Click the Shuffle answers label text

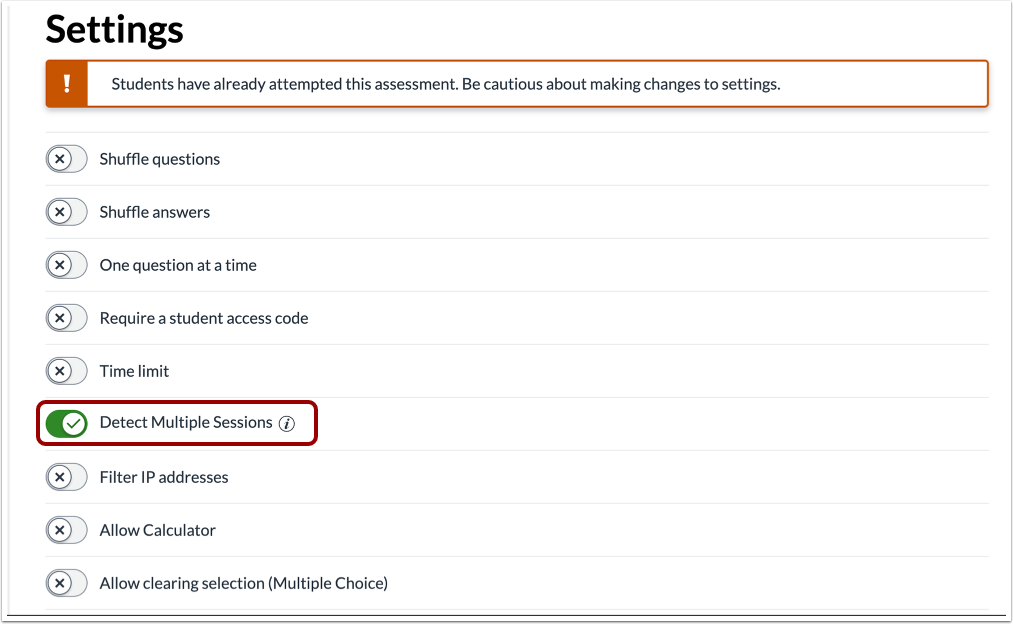click(x=154, y=211)
